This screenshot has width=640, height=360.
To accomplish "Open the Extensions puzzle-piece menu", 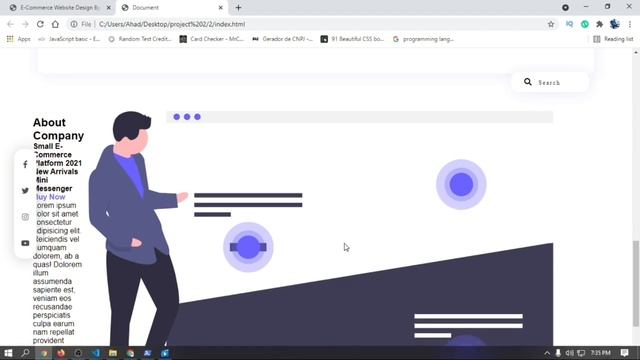I will (x=599, y=24).
